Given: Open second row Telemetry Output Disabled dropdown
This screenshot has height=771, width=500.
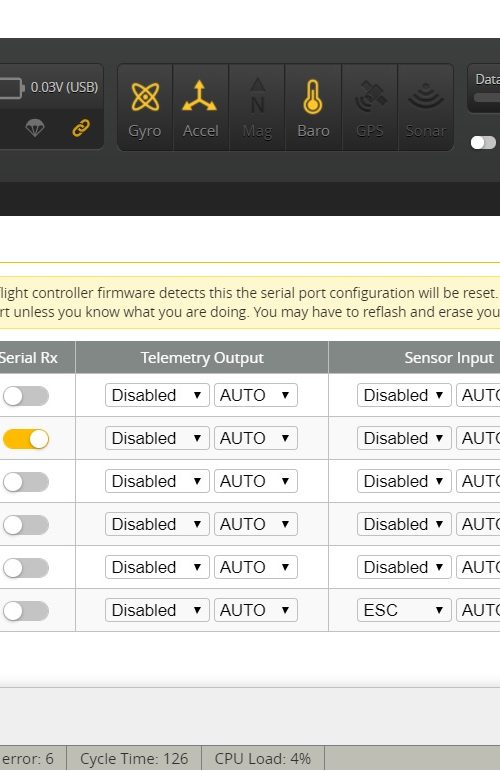Looking at the screenshot, I should pyautogui.click(x=157, y=438).
